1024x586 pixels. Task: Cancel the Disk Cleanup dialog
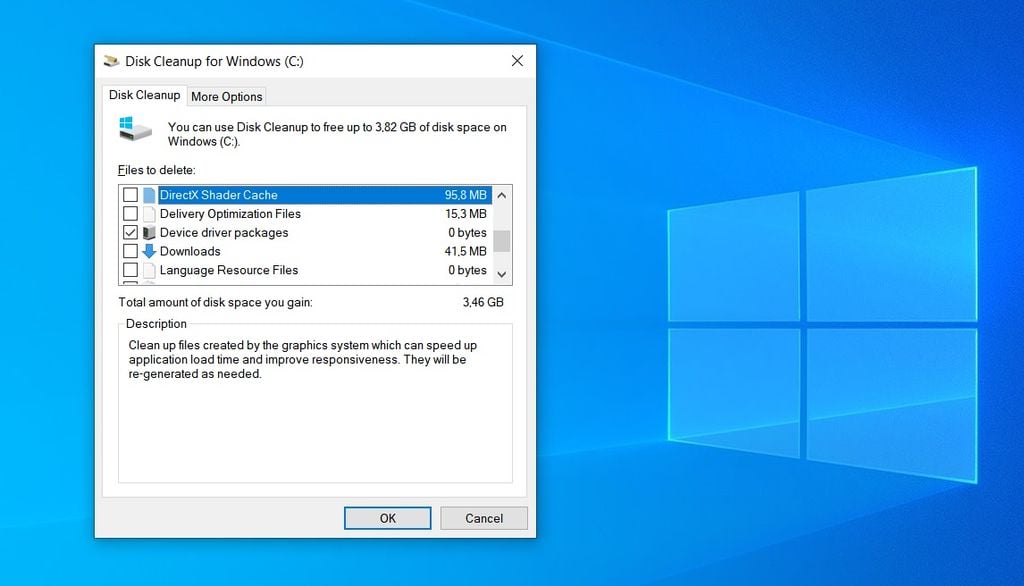(484, 518)
